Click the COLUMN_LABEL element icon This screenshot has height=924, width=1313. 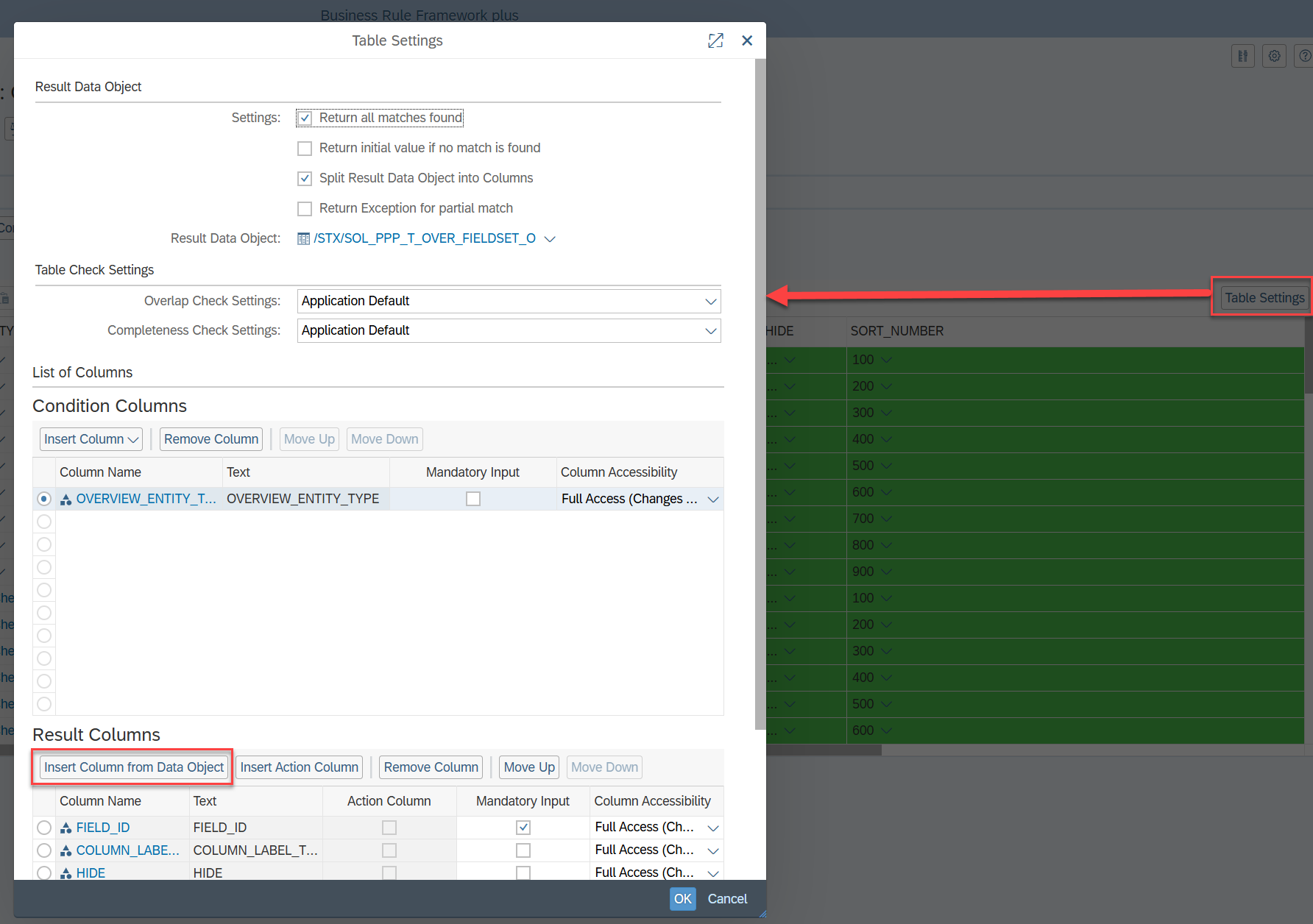(66, 850)
